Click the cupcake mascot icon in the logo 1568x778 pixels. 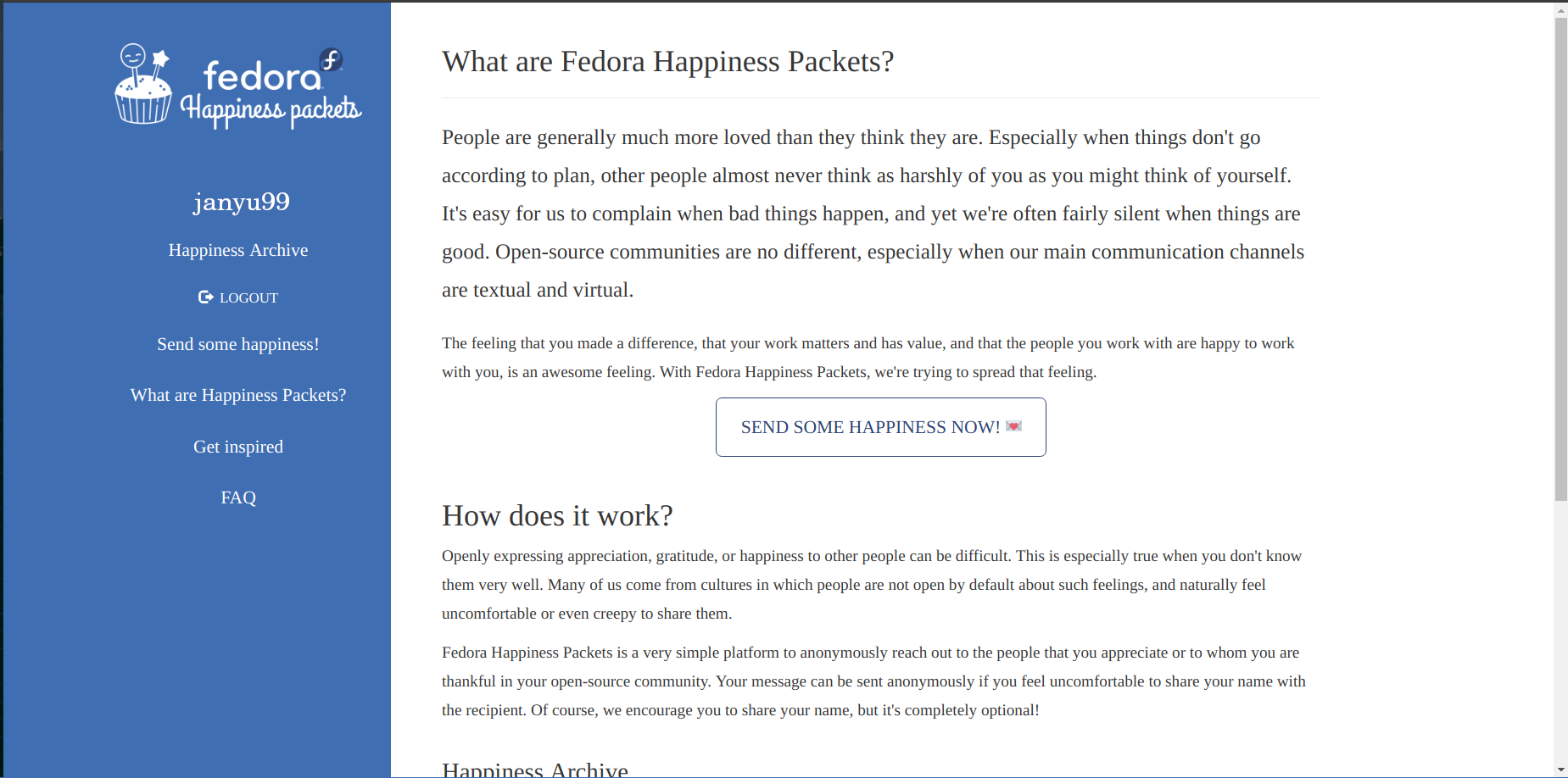pyautogui.click(x=143, y=84)
